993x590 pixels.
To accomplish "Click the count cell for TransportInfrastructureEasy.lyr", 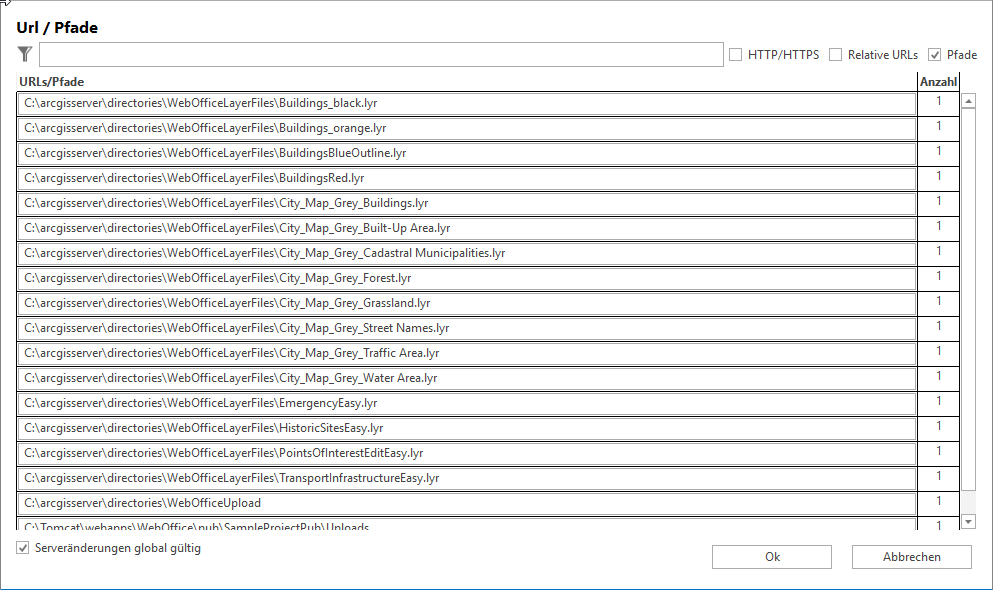I will tap(938, 478).
